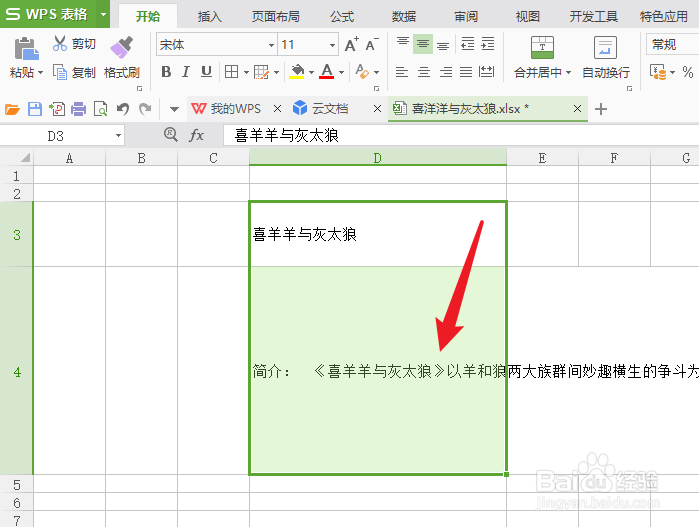
Task: Apply percent style format
Action: 688,72
